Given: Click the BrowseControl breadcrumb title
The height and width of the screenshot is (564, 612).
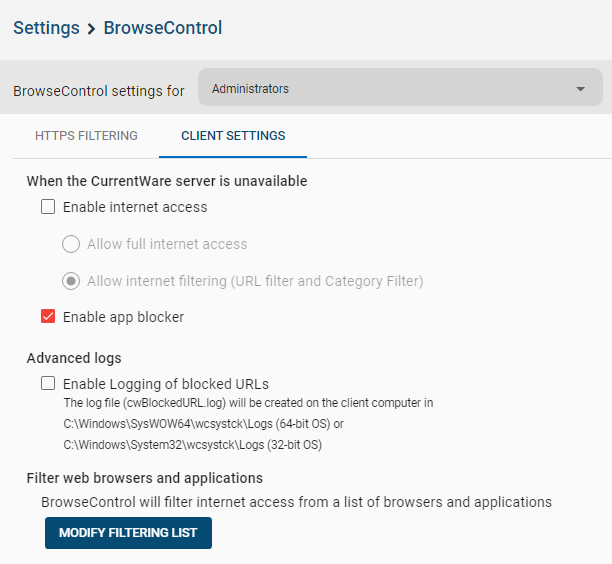Looking at the screenshot, I should [163, 28].
